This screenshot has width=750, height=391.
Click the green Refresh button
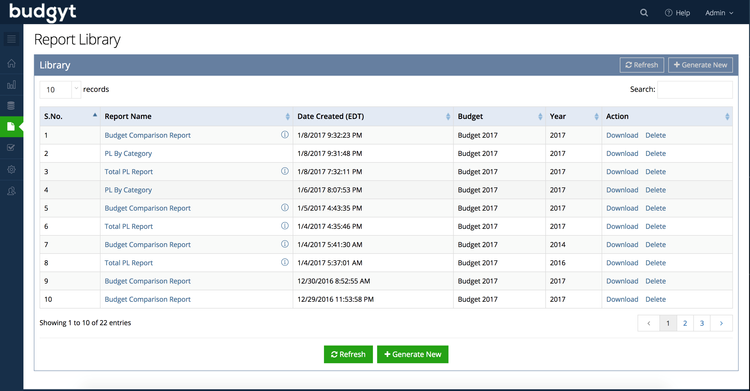(x=348, y=354)
